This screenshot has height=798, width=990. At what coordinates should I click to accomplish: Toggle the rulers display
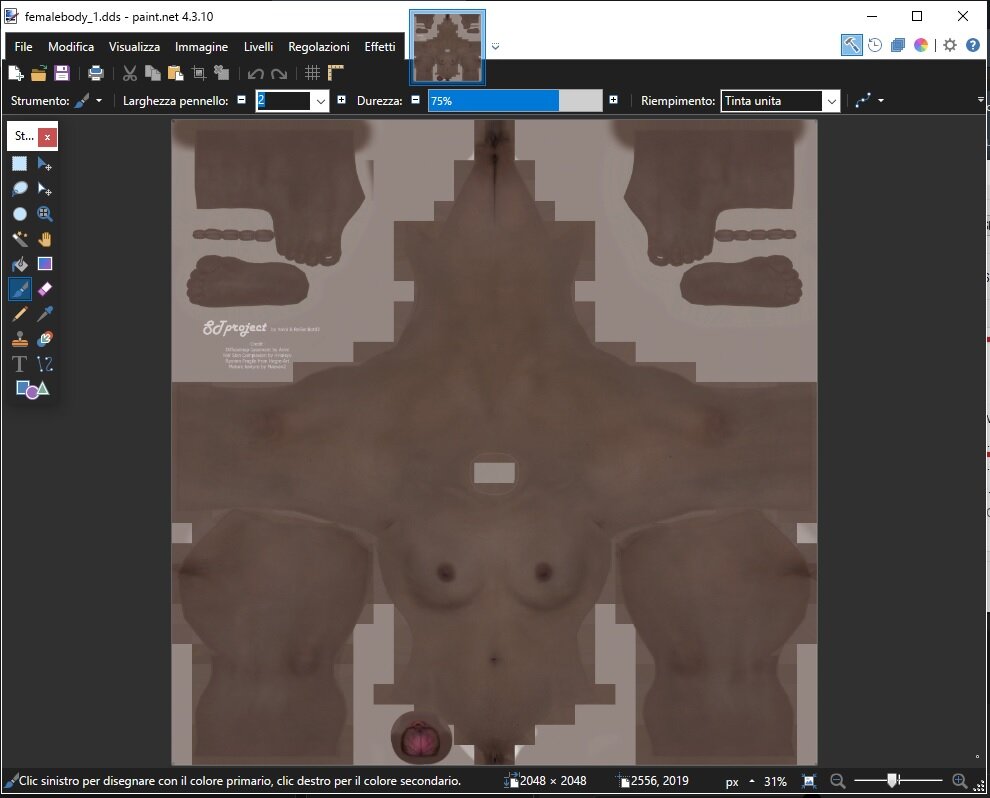click(x=335, y=73)
